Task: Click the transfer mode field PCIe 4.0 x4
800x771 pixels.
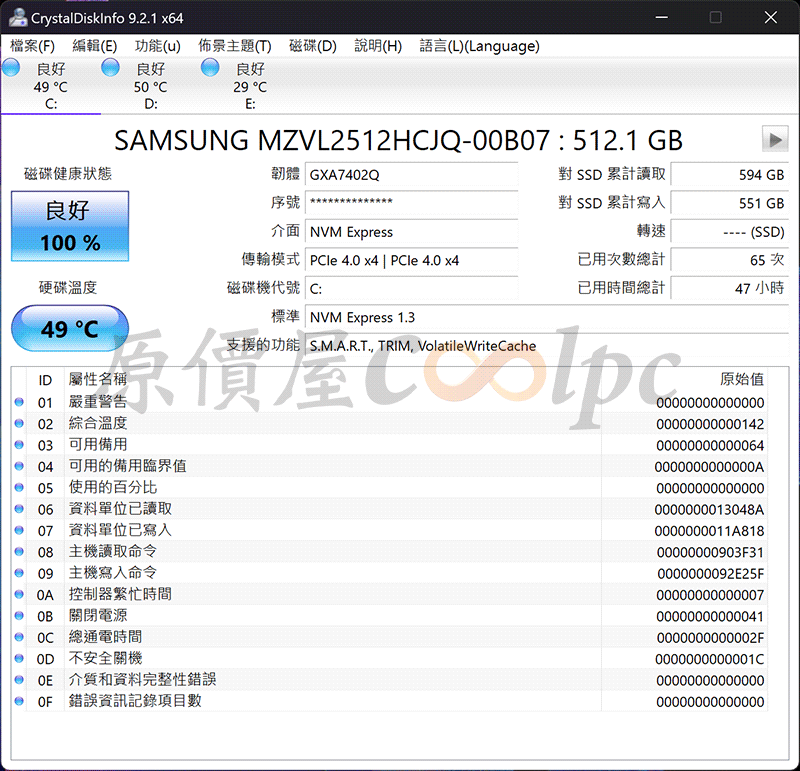Action: coord(411,260)
